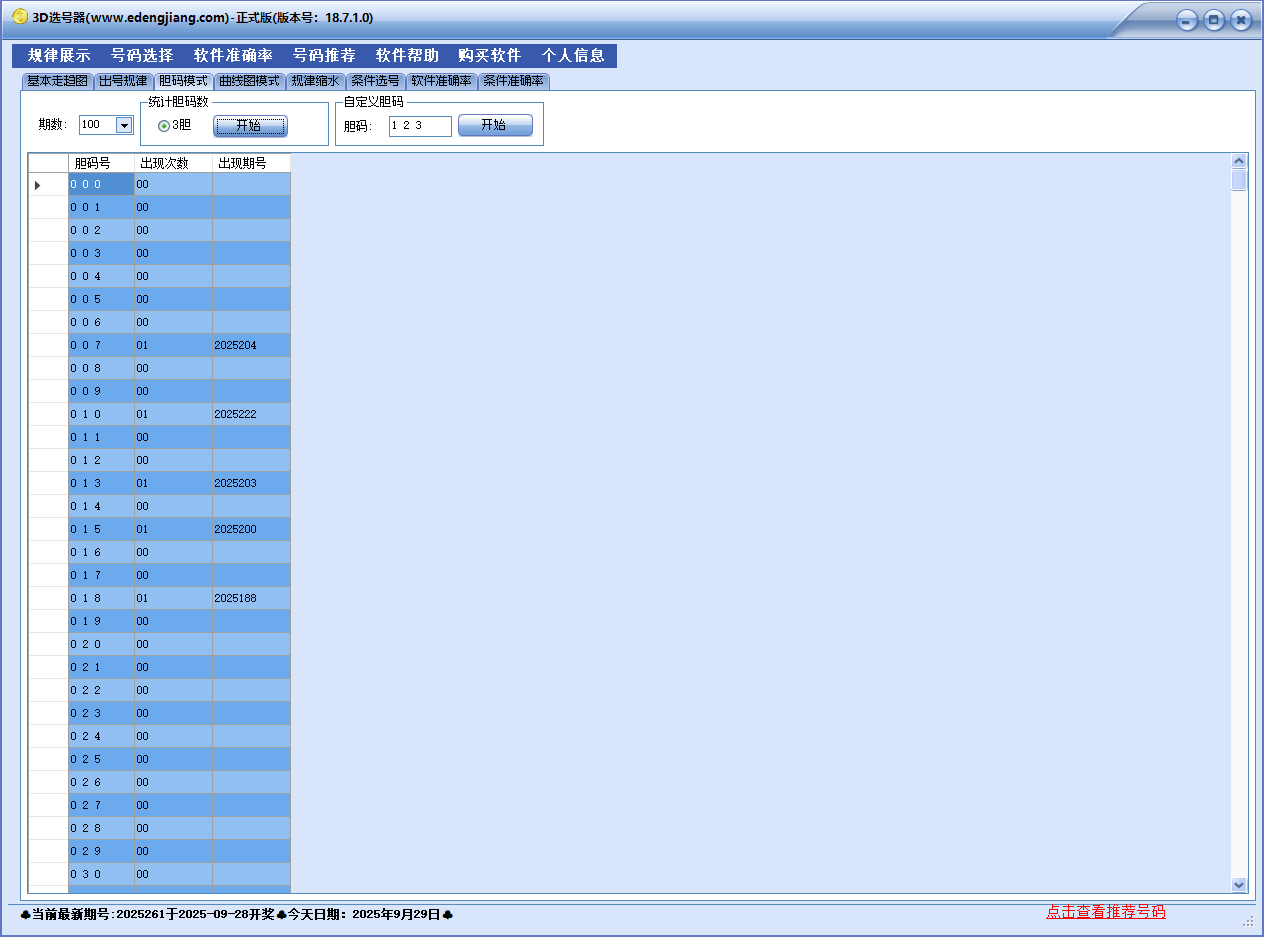Switch to the 曲线图模式 tab
This screenshot has width=1264, height=937.
coord(250,81)
